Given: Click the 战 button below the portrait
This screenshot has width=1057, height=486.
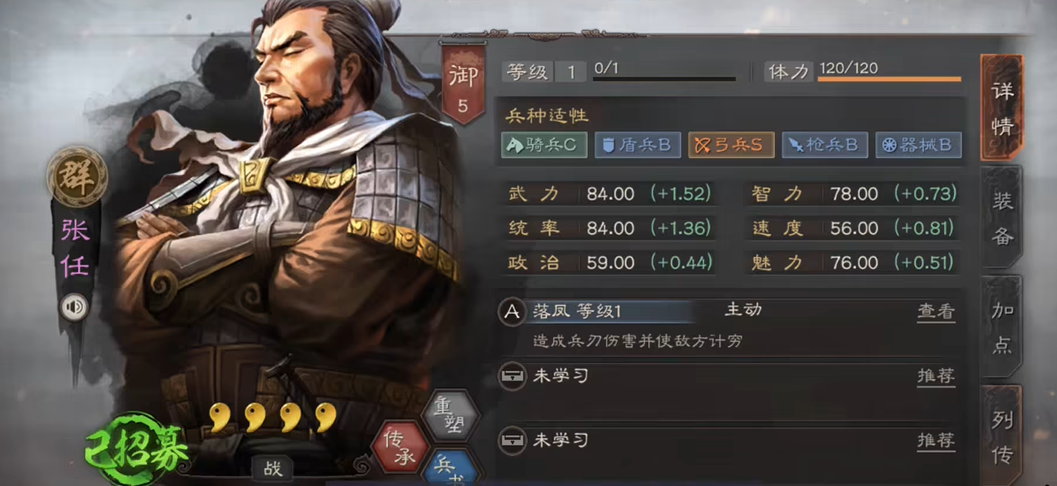Looking at the screenshot, I should coord(273,469).
